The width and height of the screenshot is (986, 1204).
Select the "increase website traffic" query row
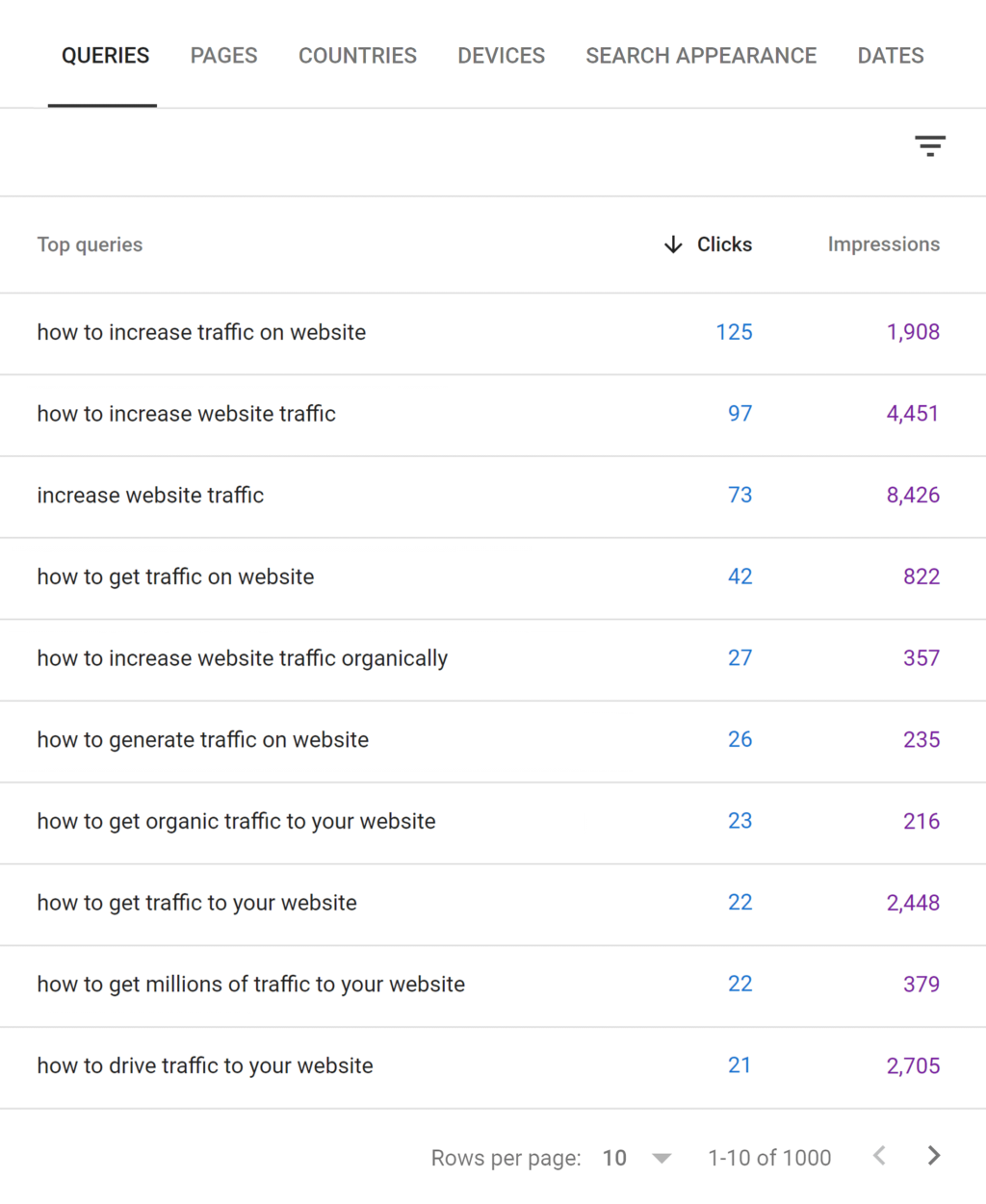click(150, 496)
